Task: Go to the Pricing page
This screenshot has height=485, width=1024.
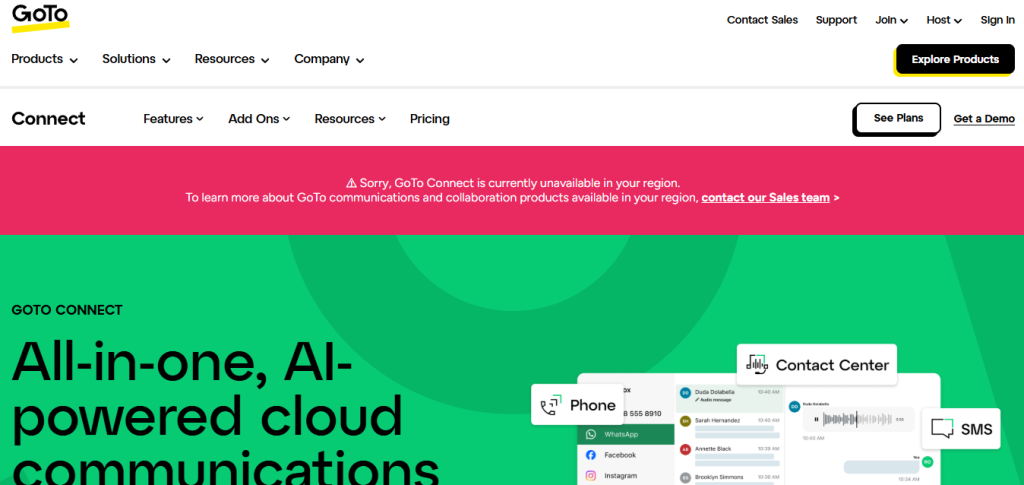Action: [429, 119]
